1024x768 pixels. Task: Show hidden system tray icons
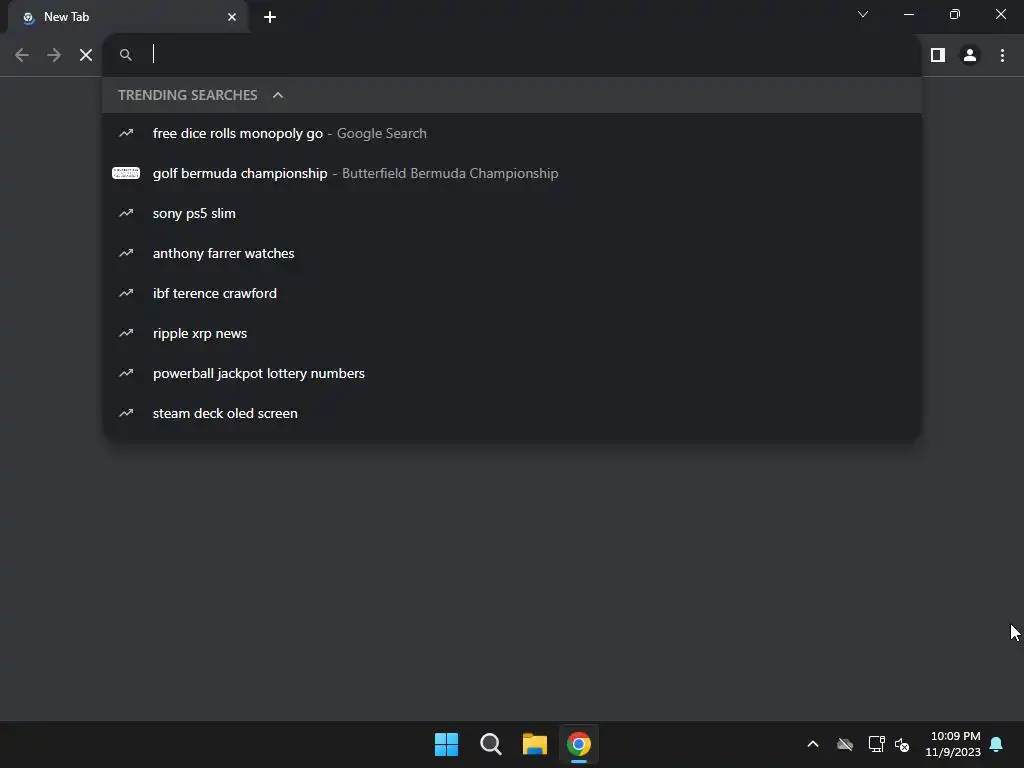(x=813, y=744)
